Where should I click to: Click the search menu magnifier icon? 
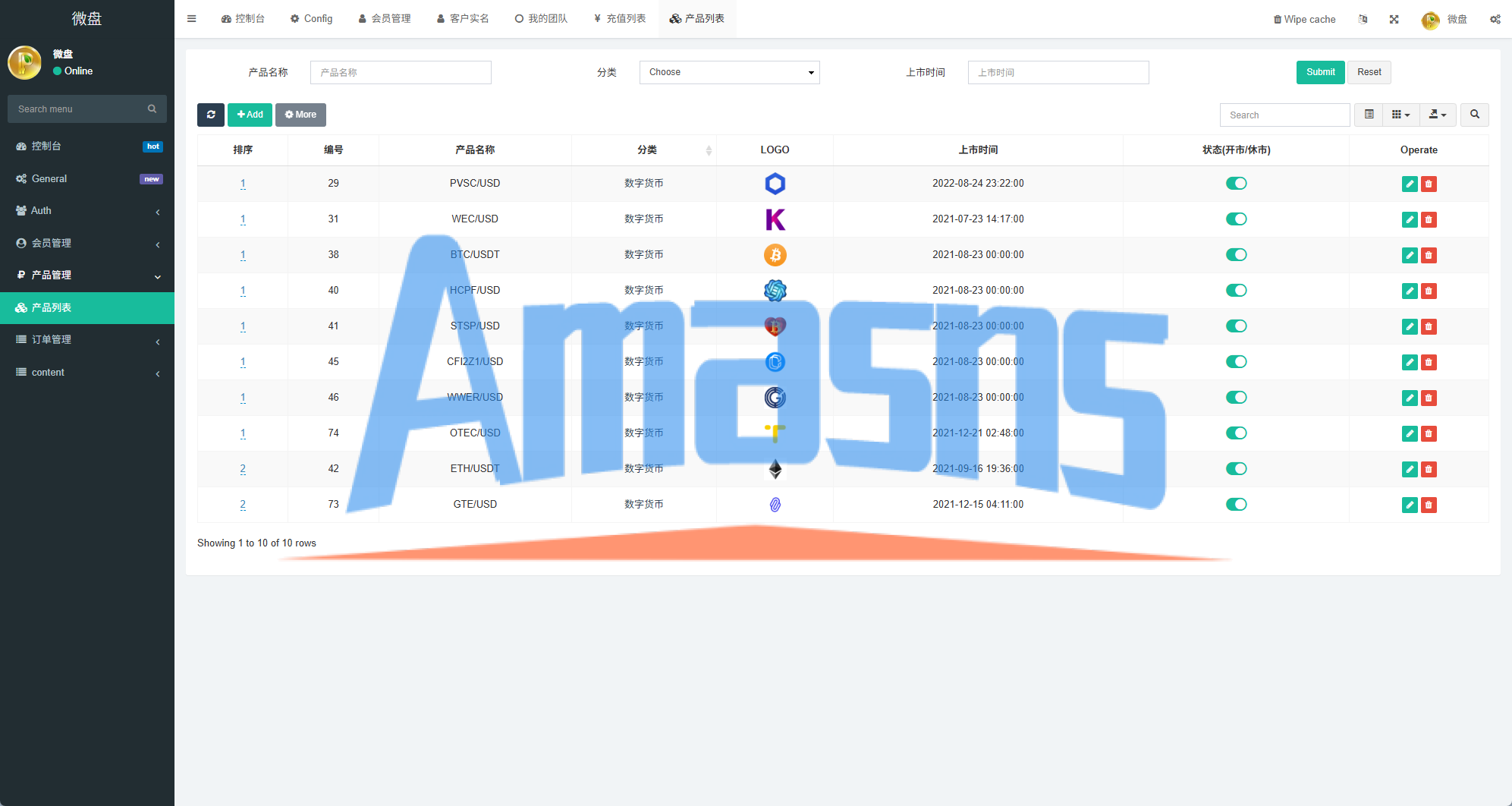[x=152, y=109]
